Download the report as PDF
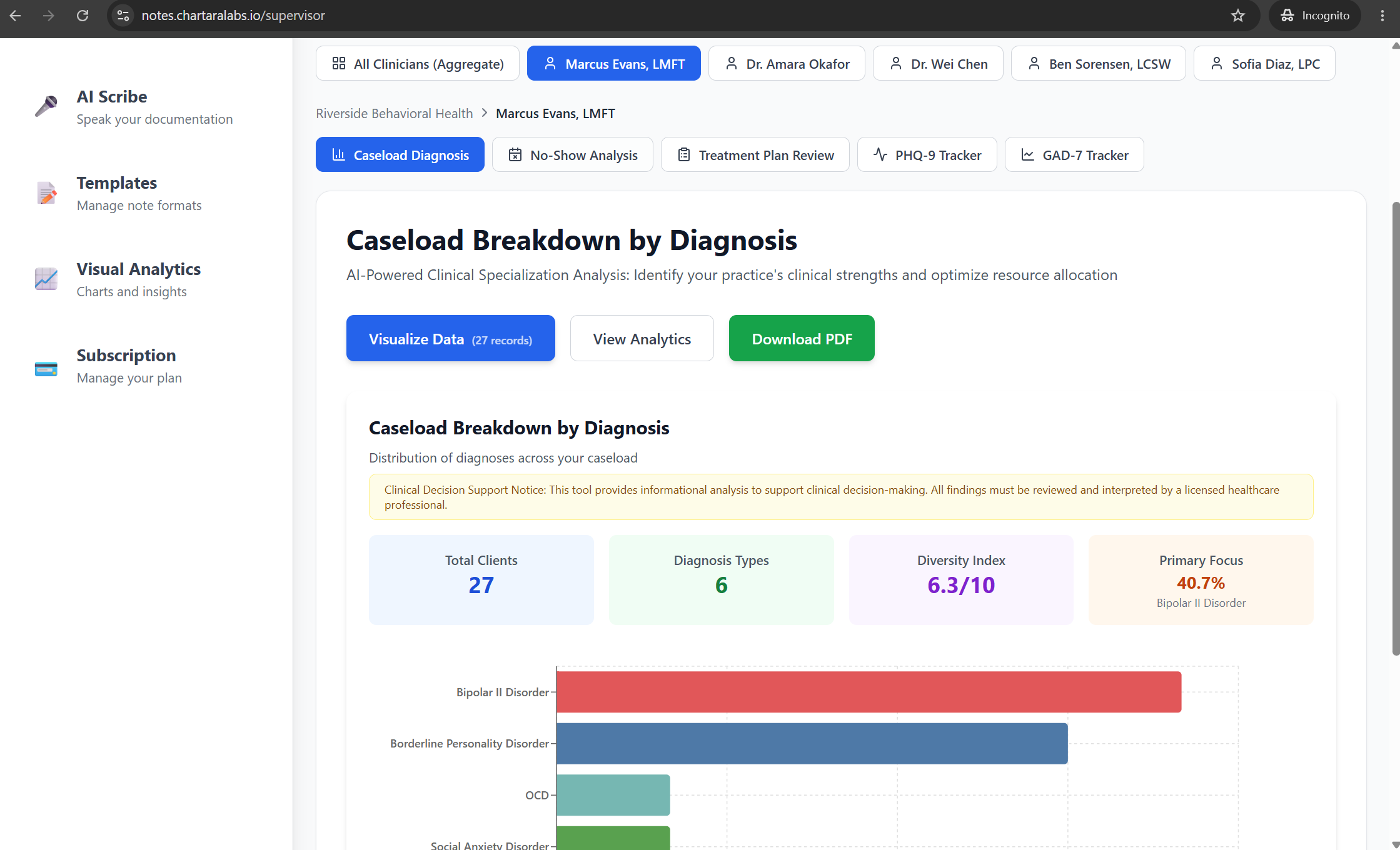 [802, 338]
